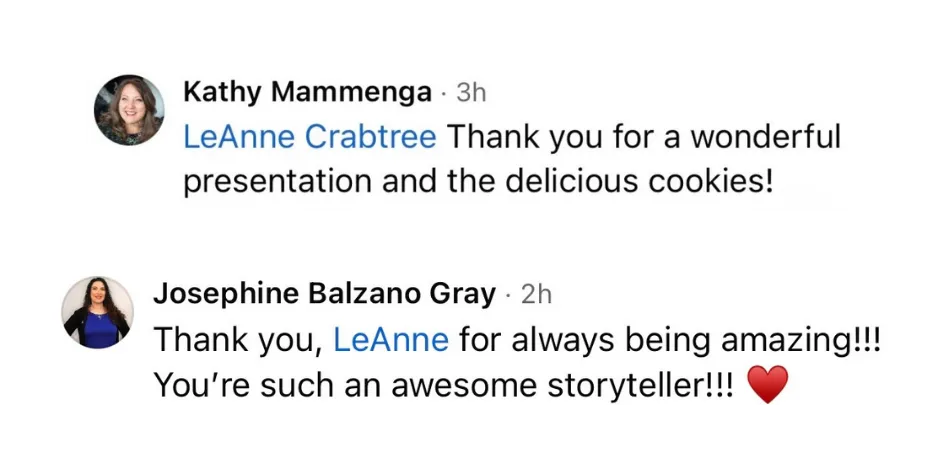Screen dimensions: 940x450
Task: Open Kathy Mammenga's profile photo
Action: 129,110
